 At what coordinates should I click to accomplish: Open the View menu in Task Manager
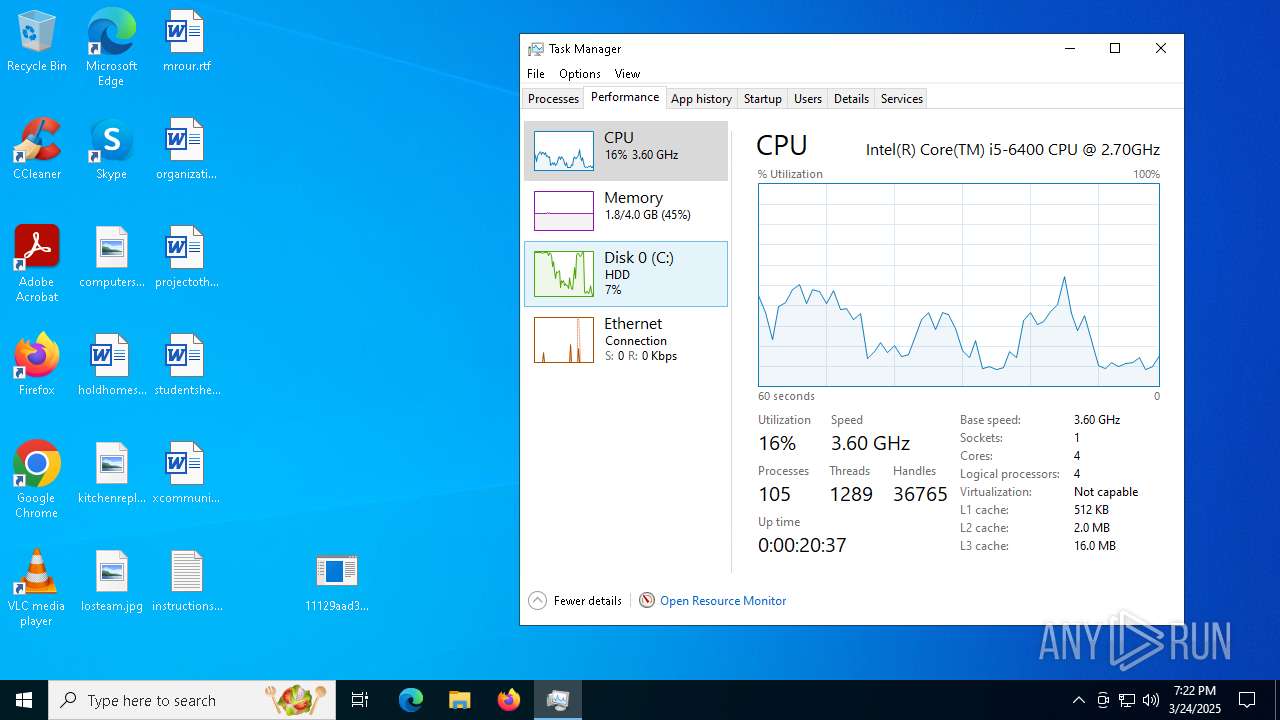coord(627,74)
